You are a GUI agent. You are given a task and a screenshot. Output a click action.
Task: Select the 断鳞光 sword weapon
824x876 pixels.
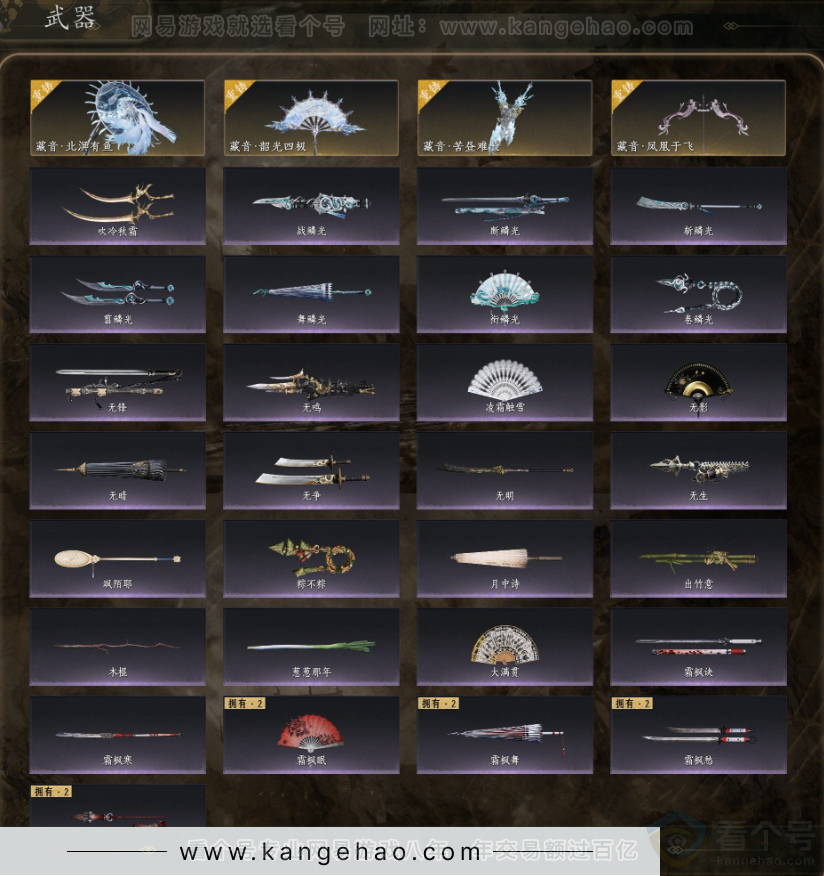click(504, 206)
